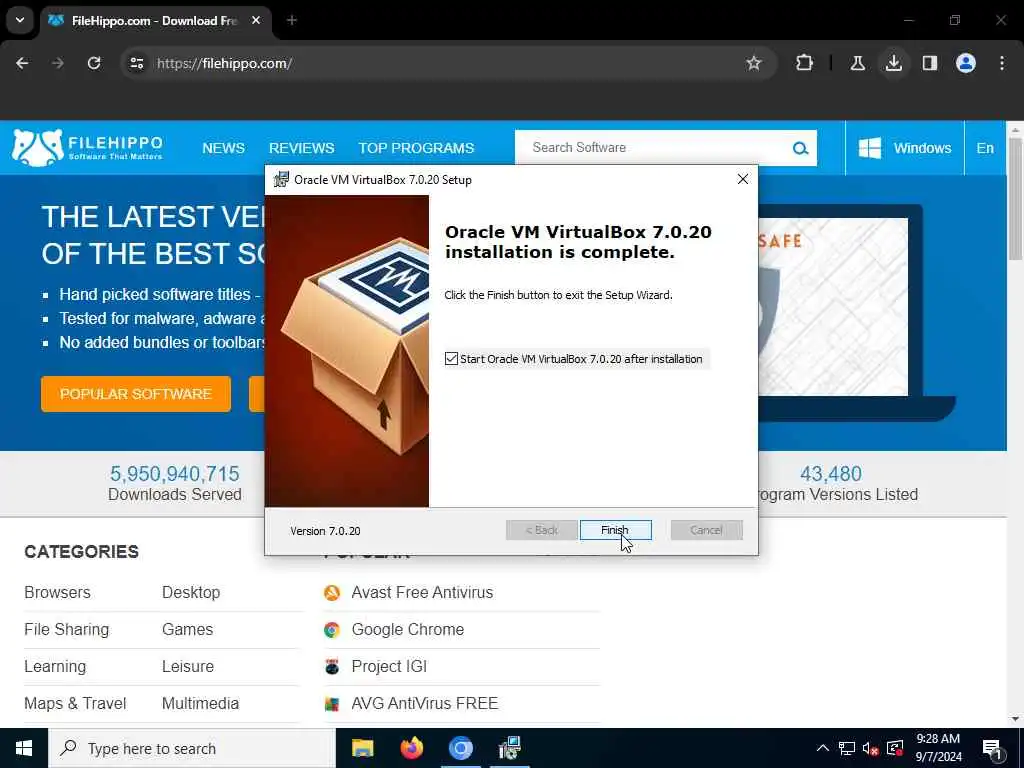Click the AVG AntiVirus icon

point(332,704)
